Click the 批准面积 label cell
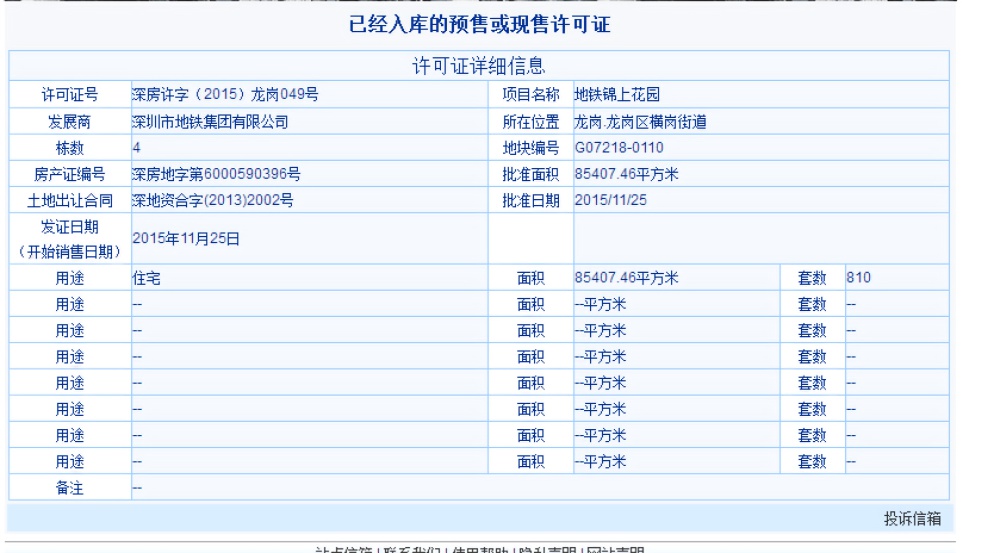Screen dimensions: 1000x553 coord(529,174)
